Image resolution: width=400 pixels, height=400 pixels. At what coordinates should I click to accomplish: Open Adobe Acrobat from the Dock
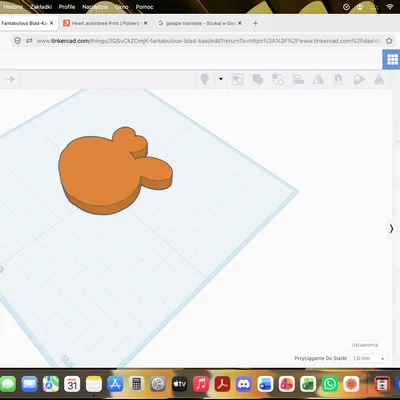tap(222, 384)
